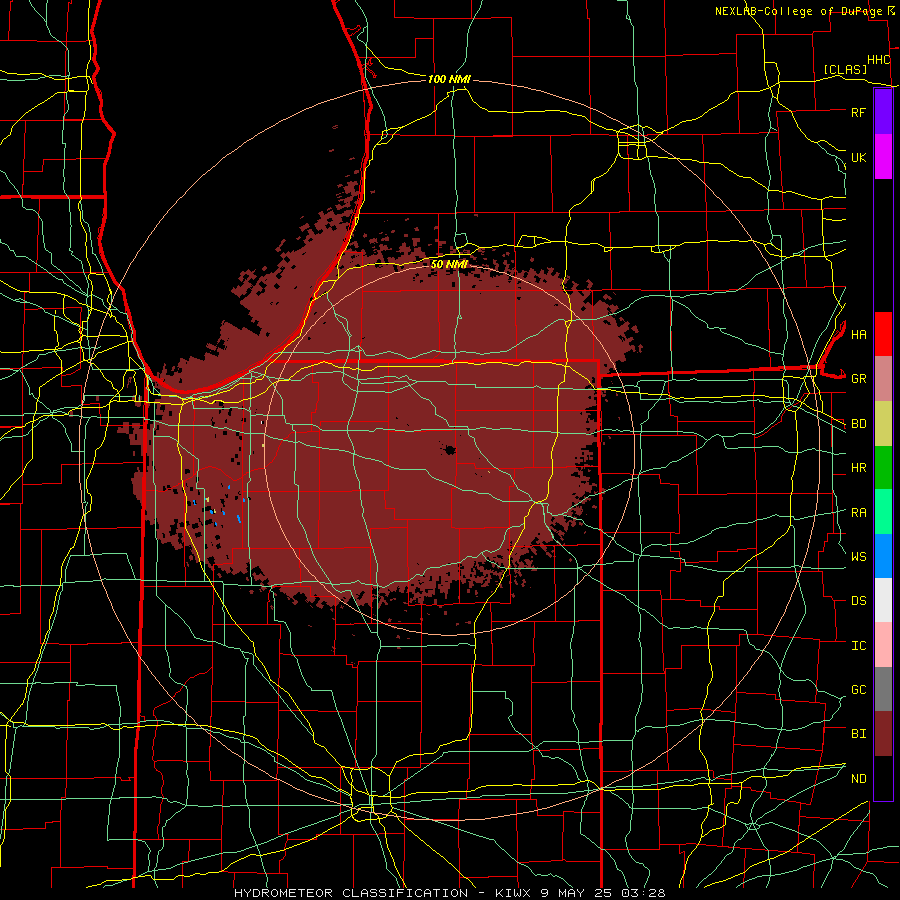The height and width of the screenshot is (900, 900).
Task: Click the BI legend label
Action: point(858,734)
